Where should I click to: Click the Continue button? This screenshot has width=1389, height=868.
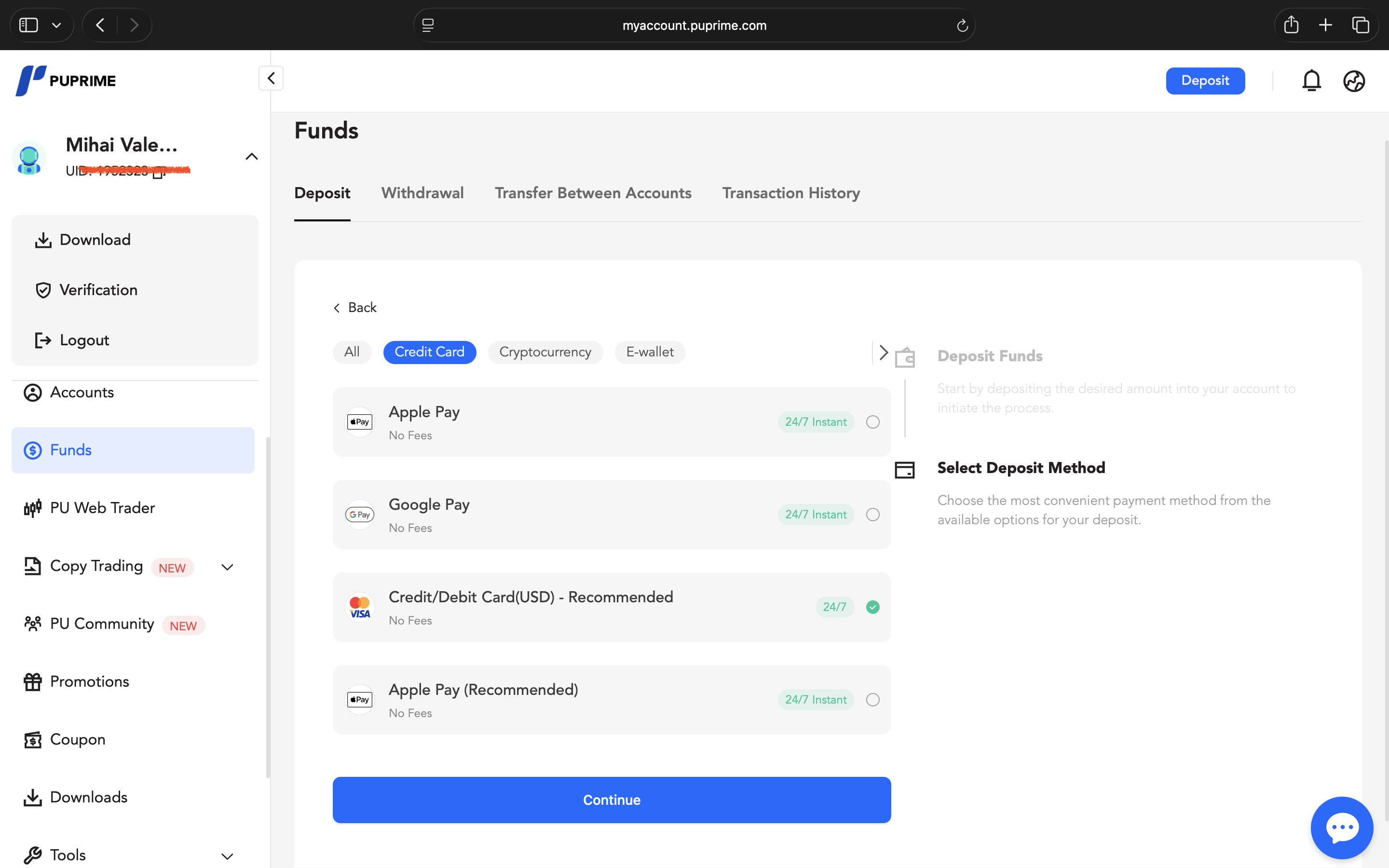click(612, 800)
